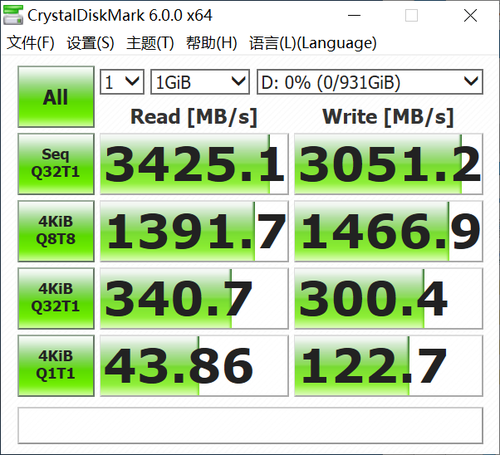This screenshot has width=500, height=455.
Task: Click the empty comment field at the bottom
Action: [250, 425]
